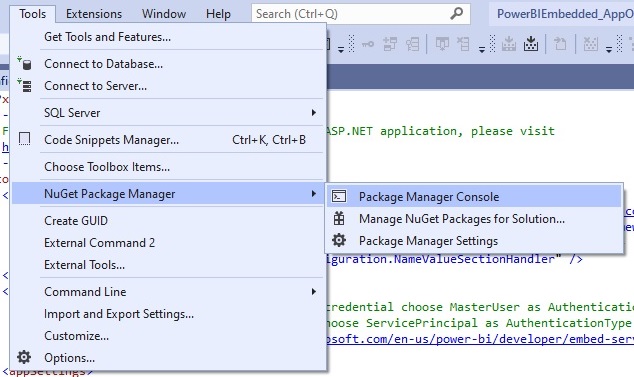The image size is (634, 377).
Task: Select Choose Toolbox Items entry
Action: coord(168,167)
